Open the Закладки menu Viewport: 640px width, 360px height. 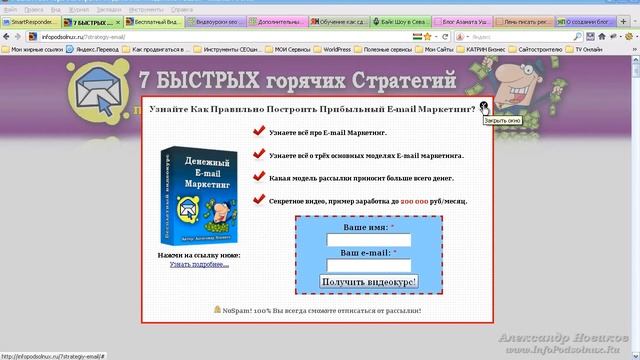coord(109,9)
